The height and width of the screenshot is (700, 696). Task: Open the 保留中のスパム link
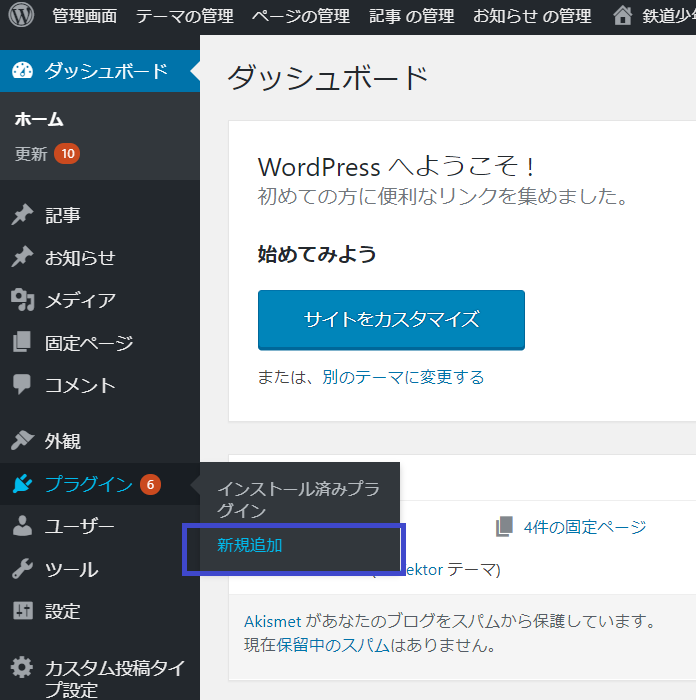(x=333, y=645)
